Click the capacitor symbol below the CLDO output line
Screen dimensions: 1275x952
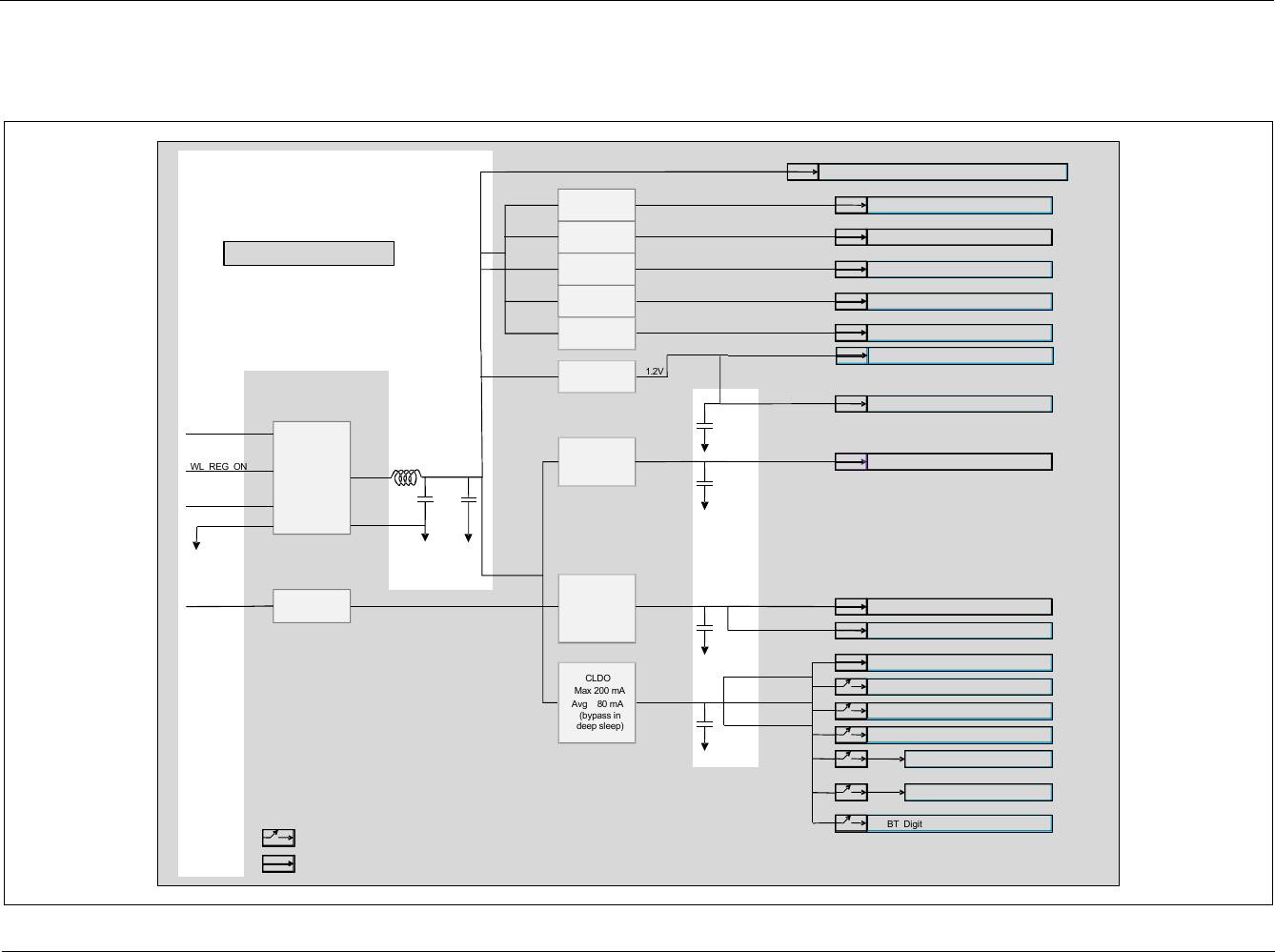point(705,716)
